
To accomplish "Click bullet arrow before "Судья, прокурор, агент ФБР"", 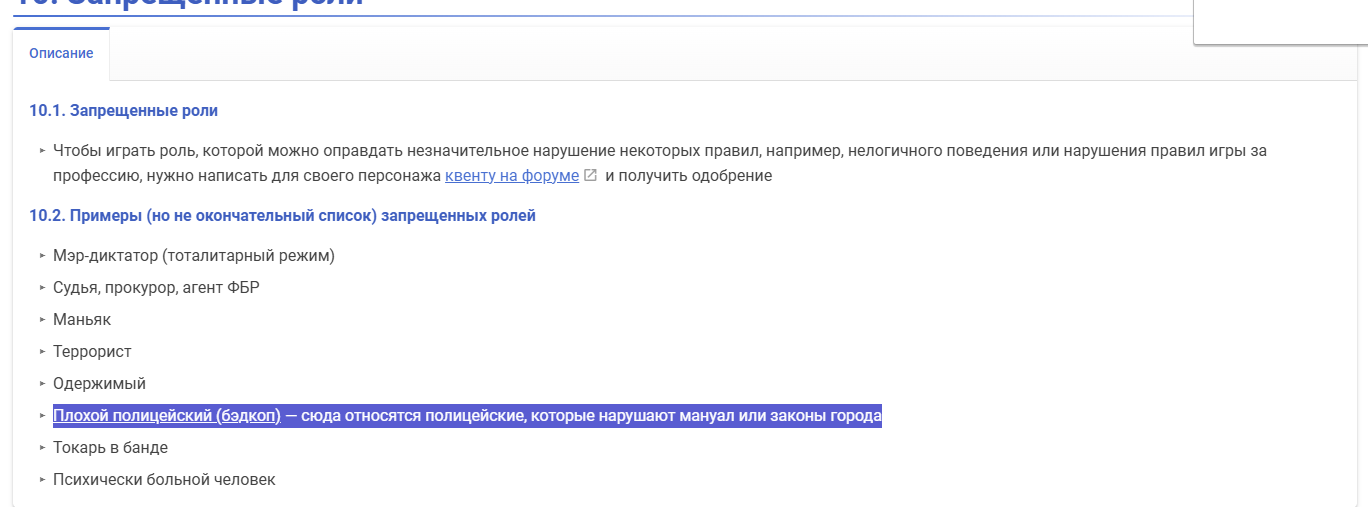I will point(43,288).
